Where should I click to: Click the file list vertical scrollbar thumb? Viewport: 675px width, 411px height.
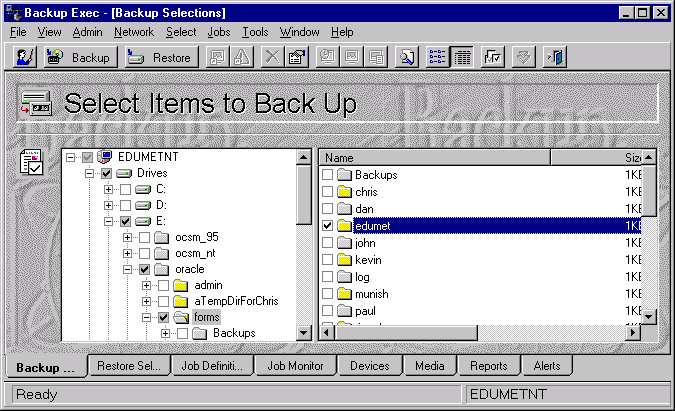click(x=649, y=191)
